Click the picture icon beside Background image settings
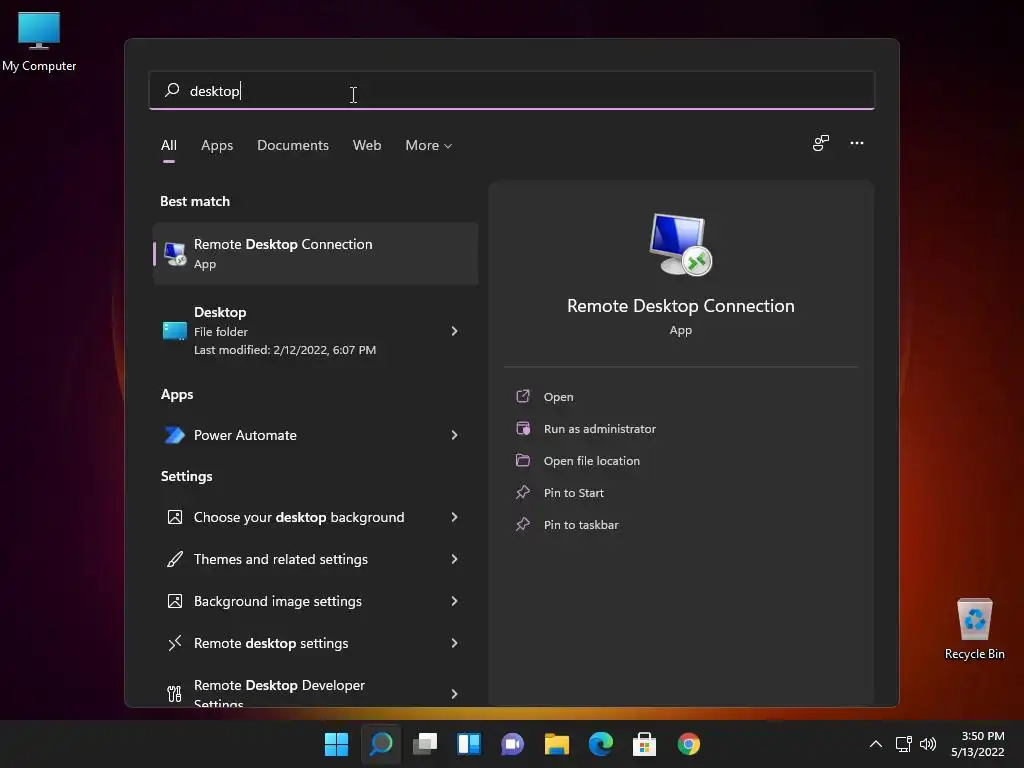The width and height of the screenshot is (1024, 768). tap(174, 601)
